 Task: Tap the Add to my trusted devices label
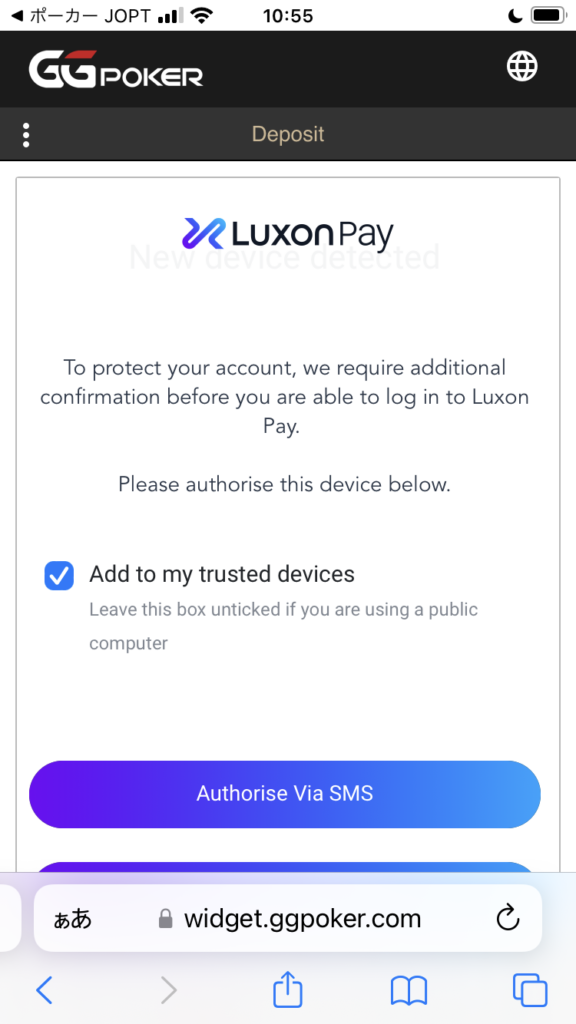[222, 574]
